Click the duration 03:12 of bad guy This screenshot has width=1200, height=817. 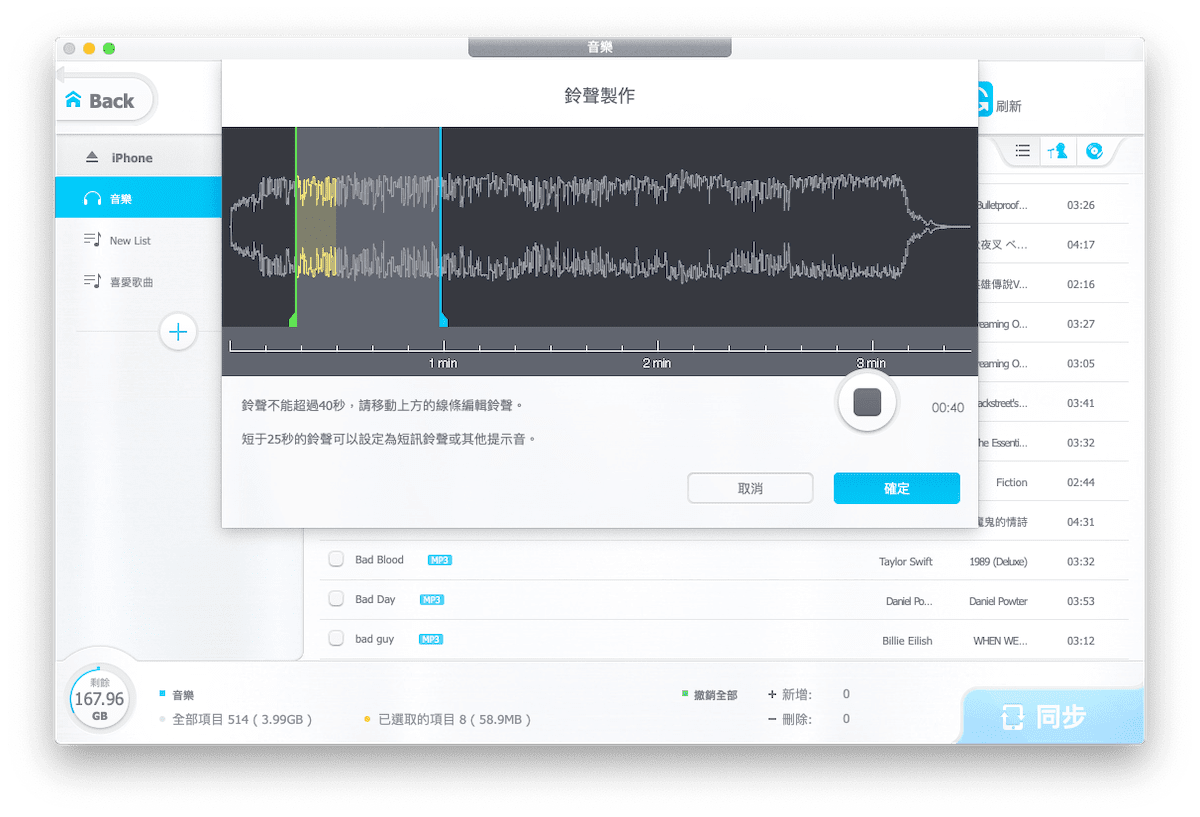pyautogui.click(x=1081, y=641)
